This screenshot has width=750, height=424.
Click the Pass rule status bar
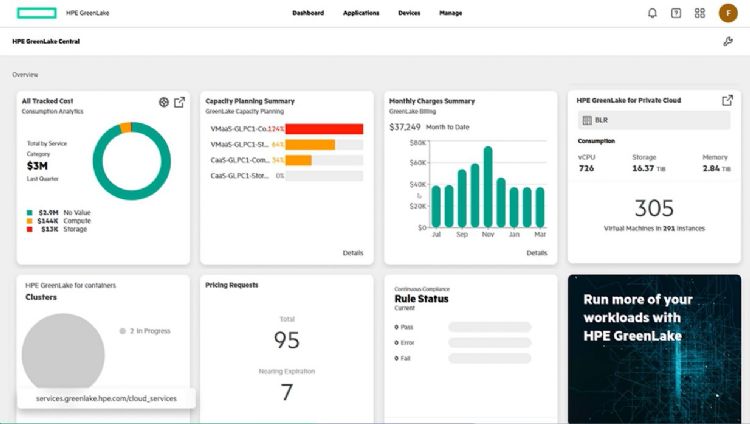[x=490, y=327]
